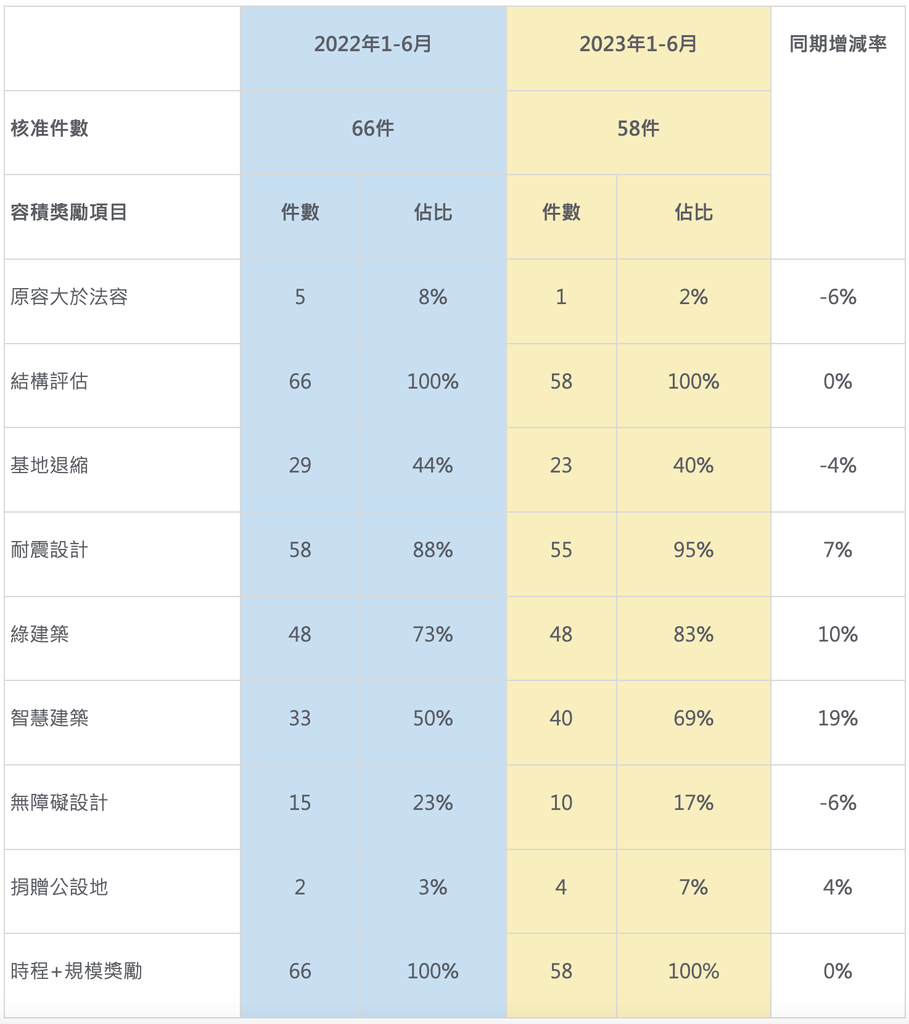
Task: Select the 同期增減率 header cell
Action: [x=838, y=44]
